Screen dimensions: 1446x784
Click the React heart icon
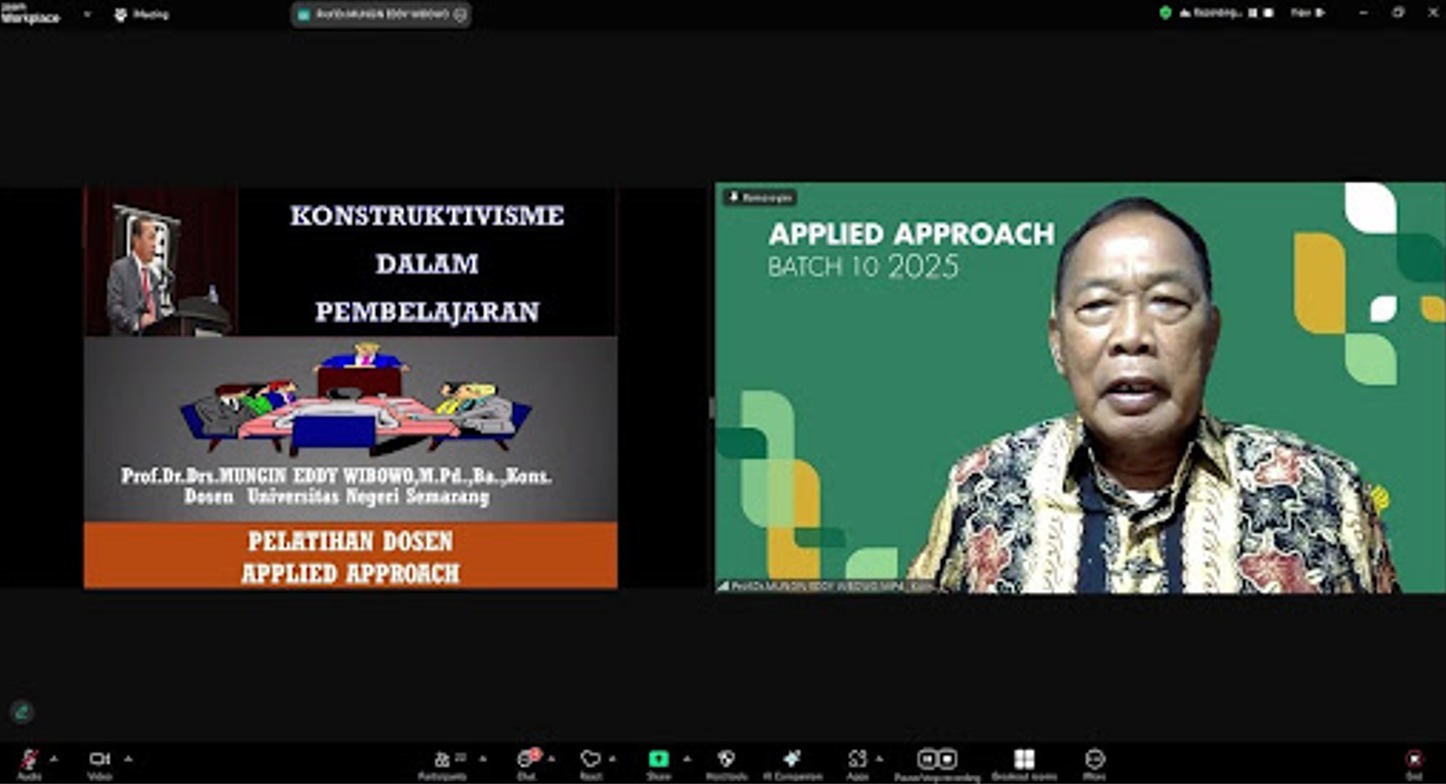[x=590, y=762]
